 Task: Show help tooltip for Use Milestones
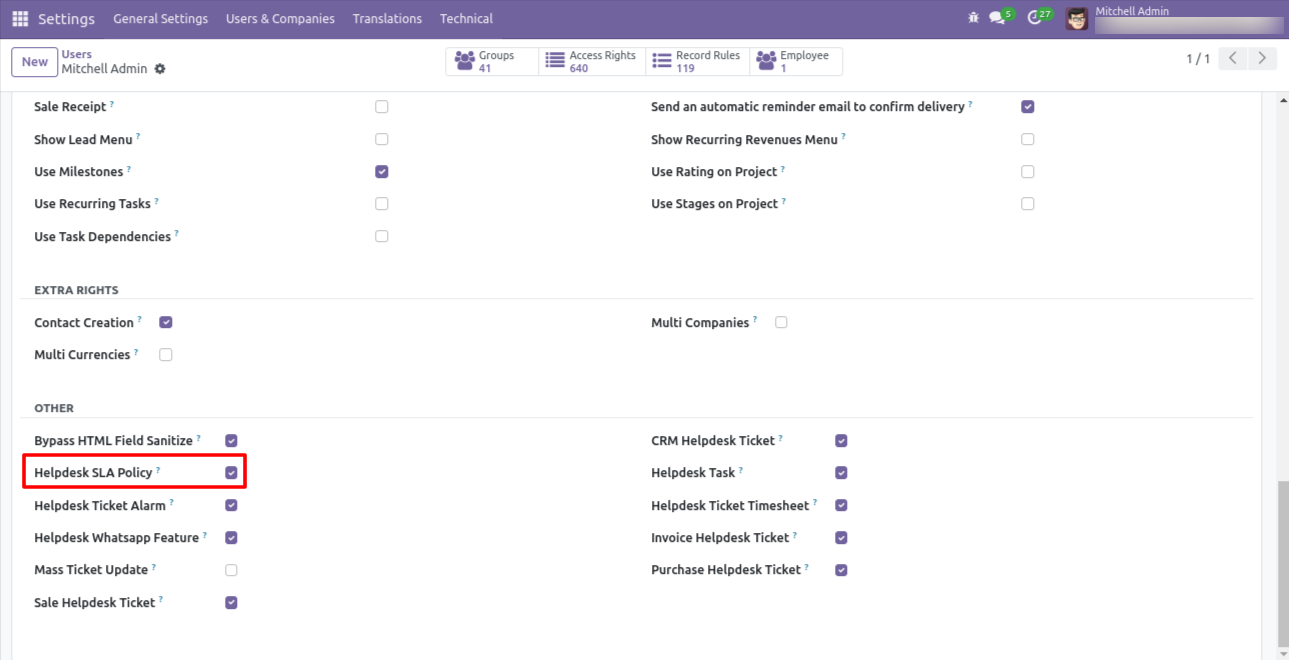click(129, 168)
